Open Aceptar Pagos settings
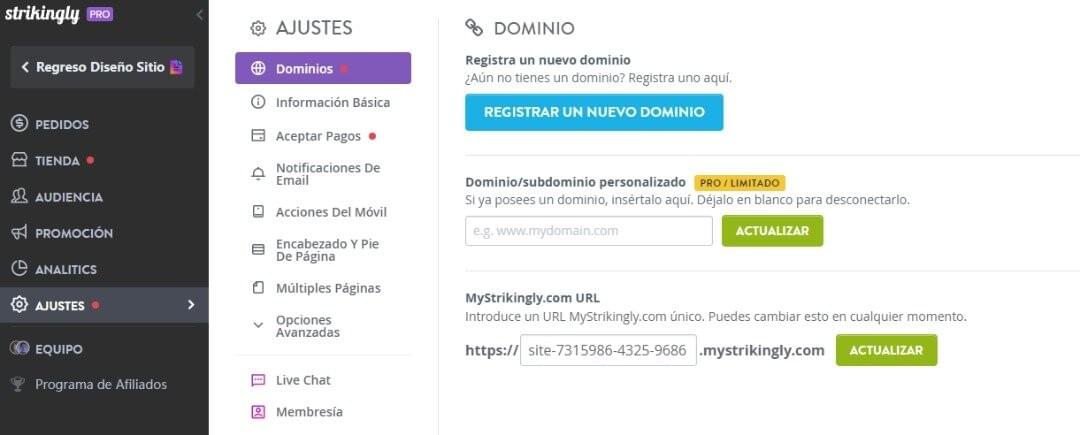 pos(318,136)
